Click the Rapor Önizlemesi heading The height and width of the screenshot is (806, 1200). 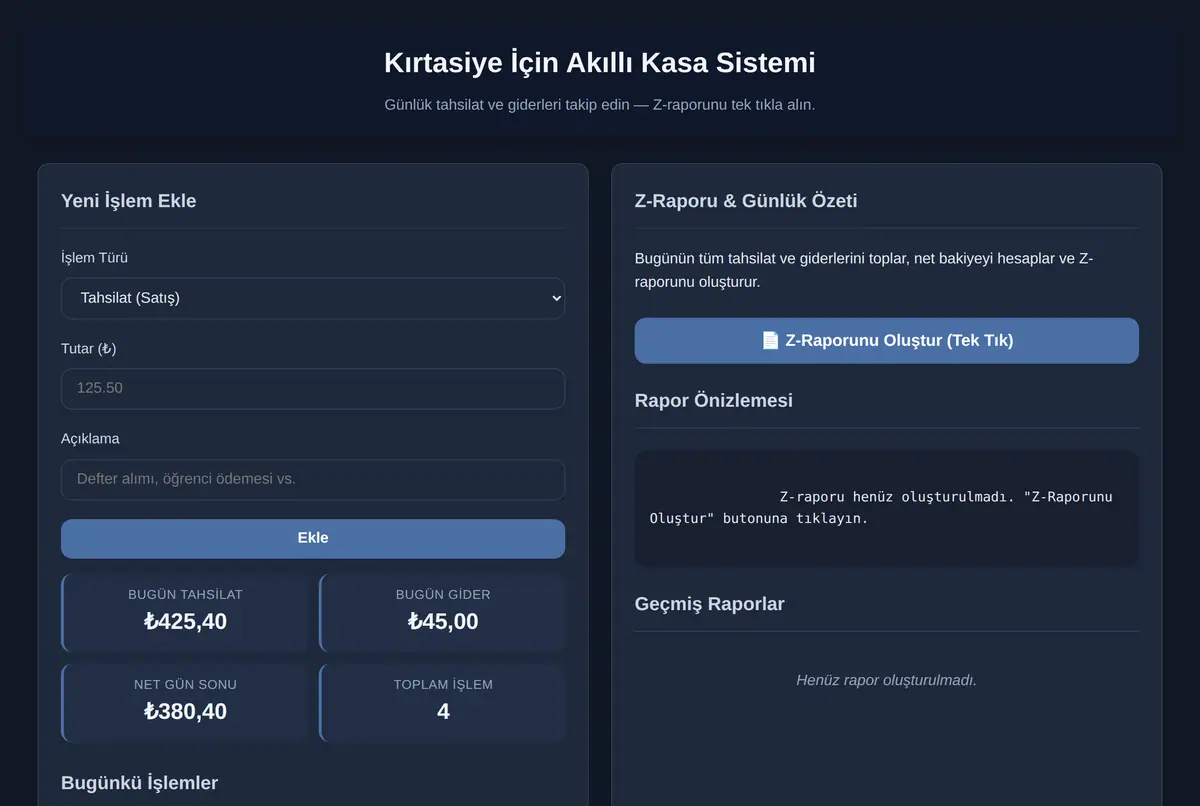tap(714, 401)
